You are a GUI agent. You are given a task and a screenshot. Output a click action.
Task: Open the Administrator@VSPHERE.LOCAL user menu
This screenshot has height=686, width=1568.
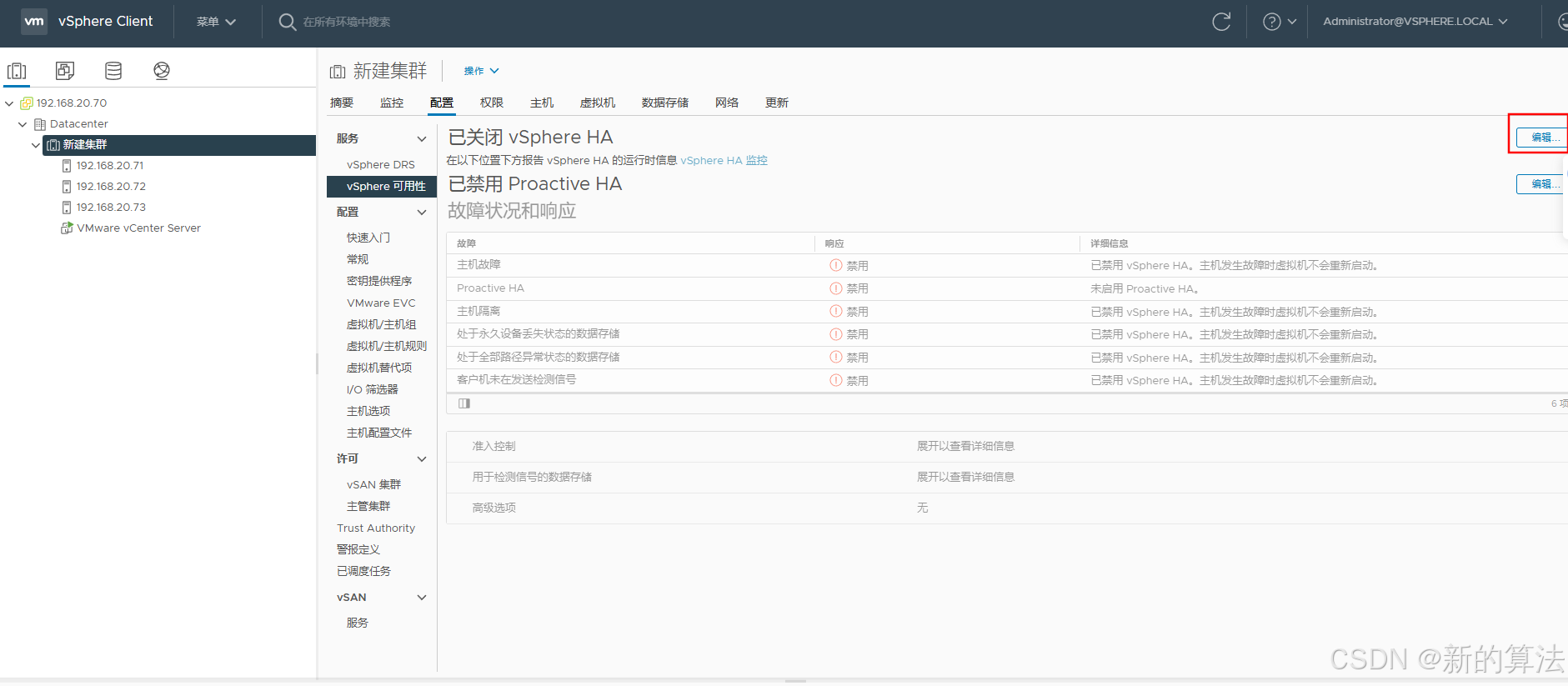coord(1415,22)
